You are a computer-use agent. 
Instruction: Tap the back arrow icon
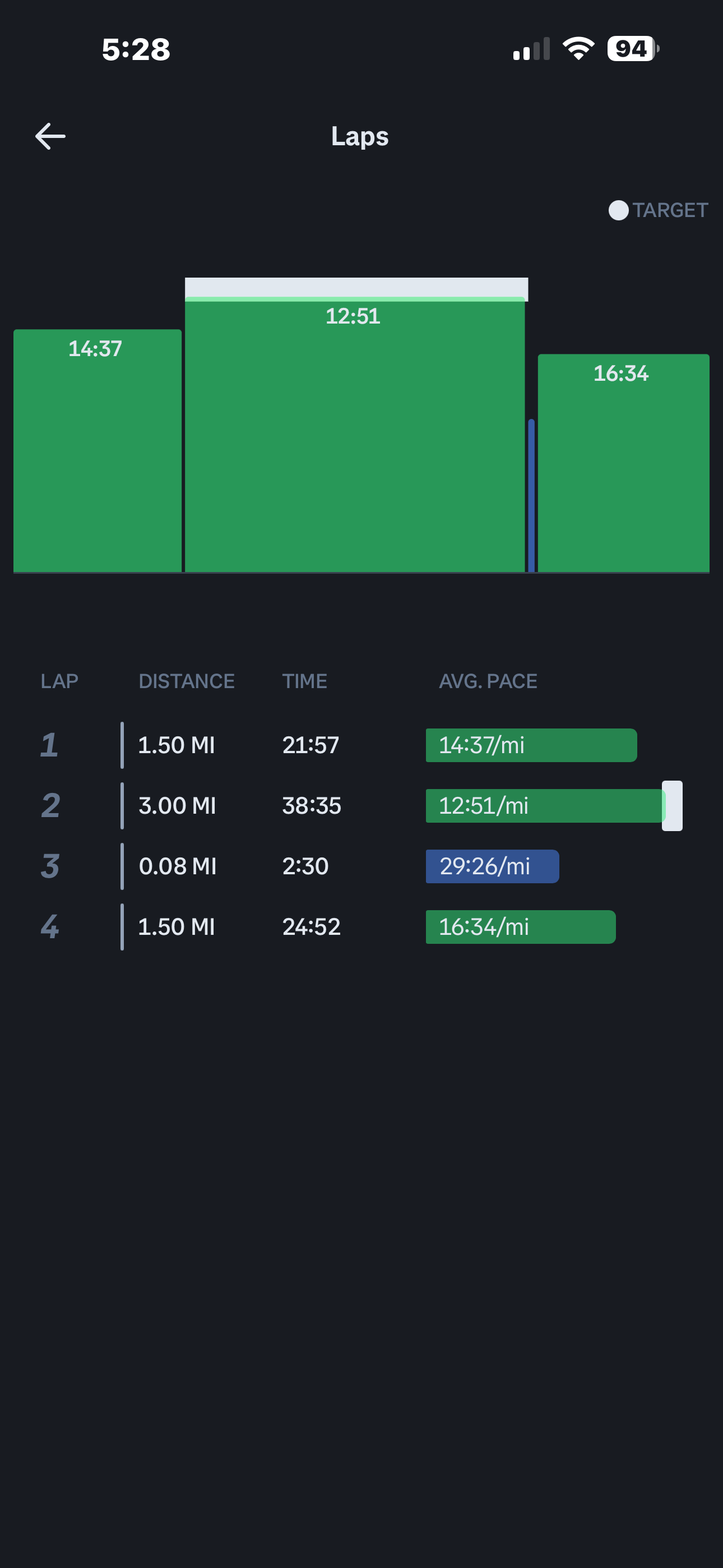click(x=50, y=136)
